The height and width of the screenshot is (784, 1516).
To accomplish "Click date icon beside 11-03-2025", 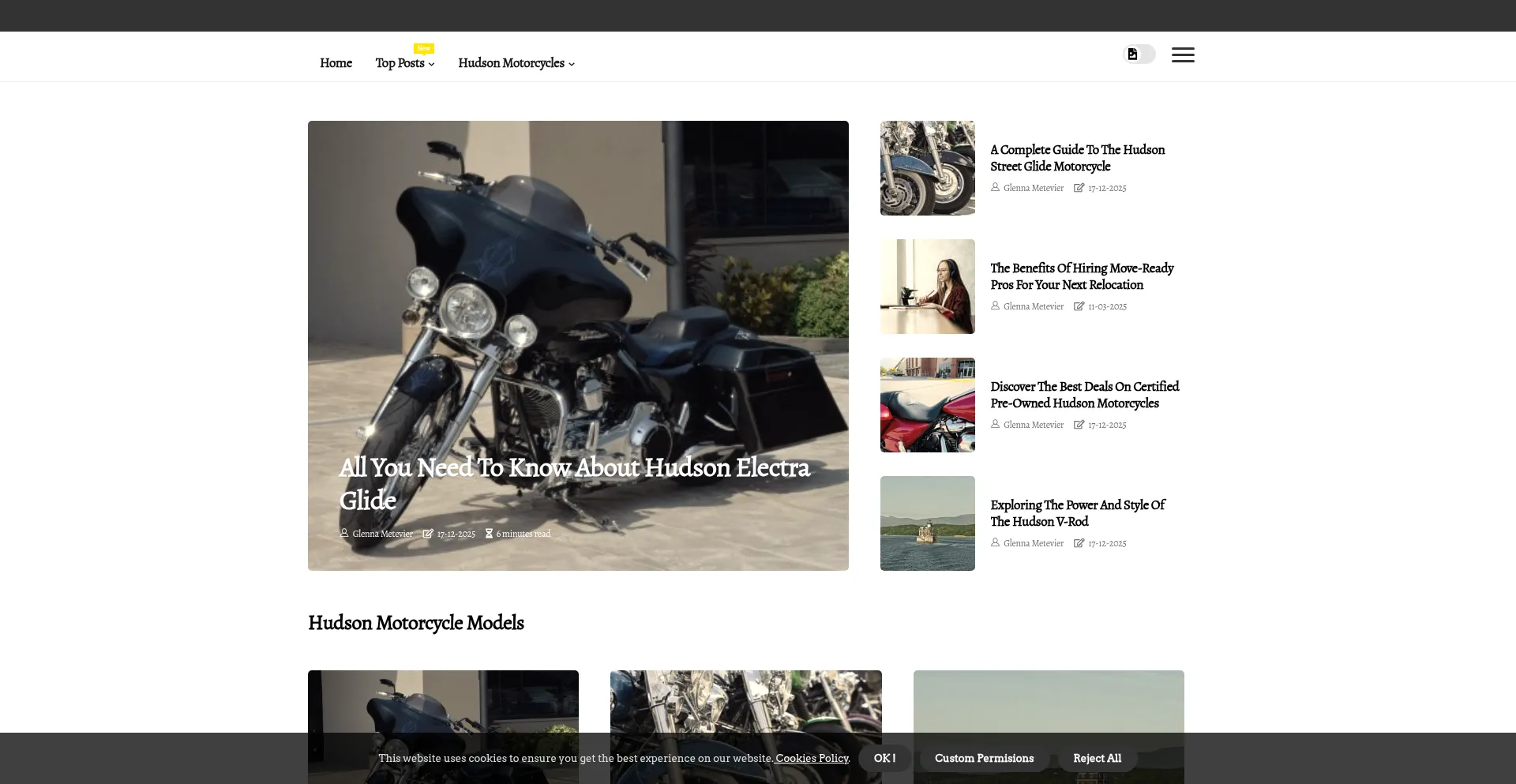I will click(x=1079, y=306).
